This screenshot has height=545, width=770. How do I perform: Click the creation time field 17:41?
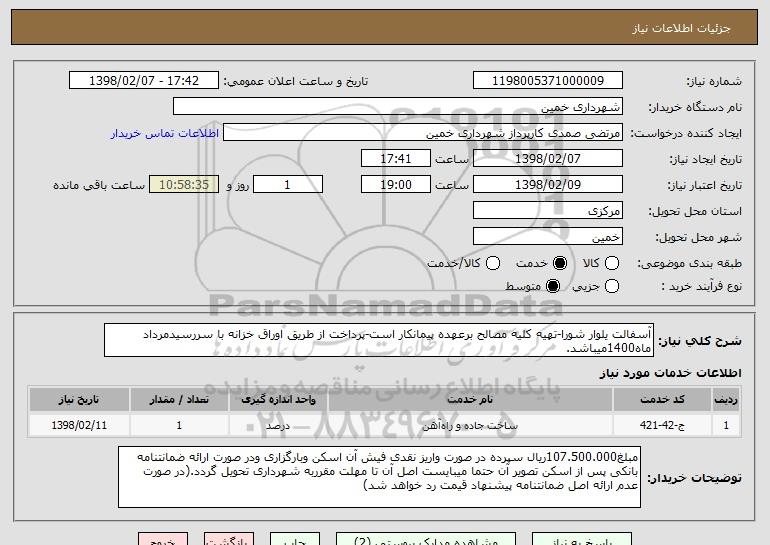396,159
